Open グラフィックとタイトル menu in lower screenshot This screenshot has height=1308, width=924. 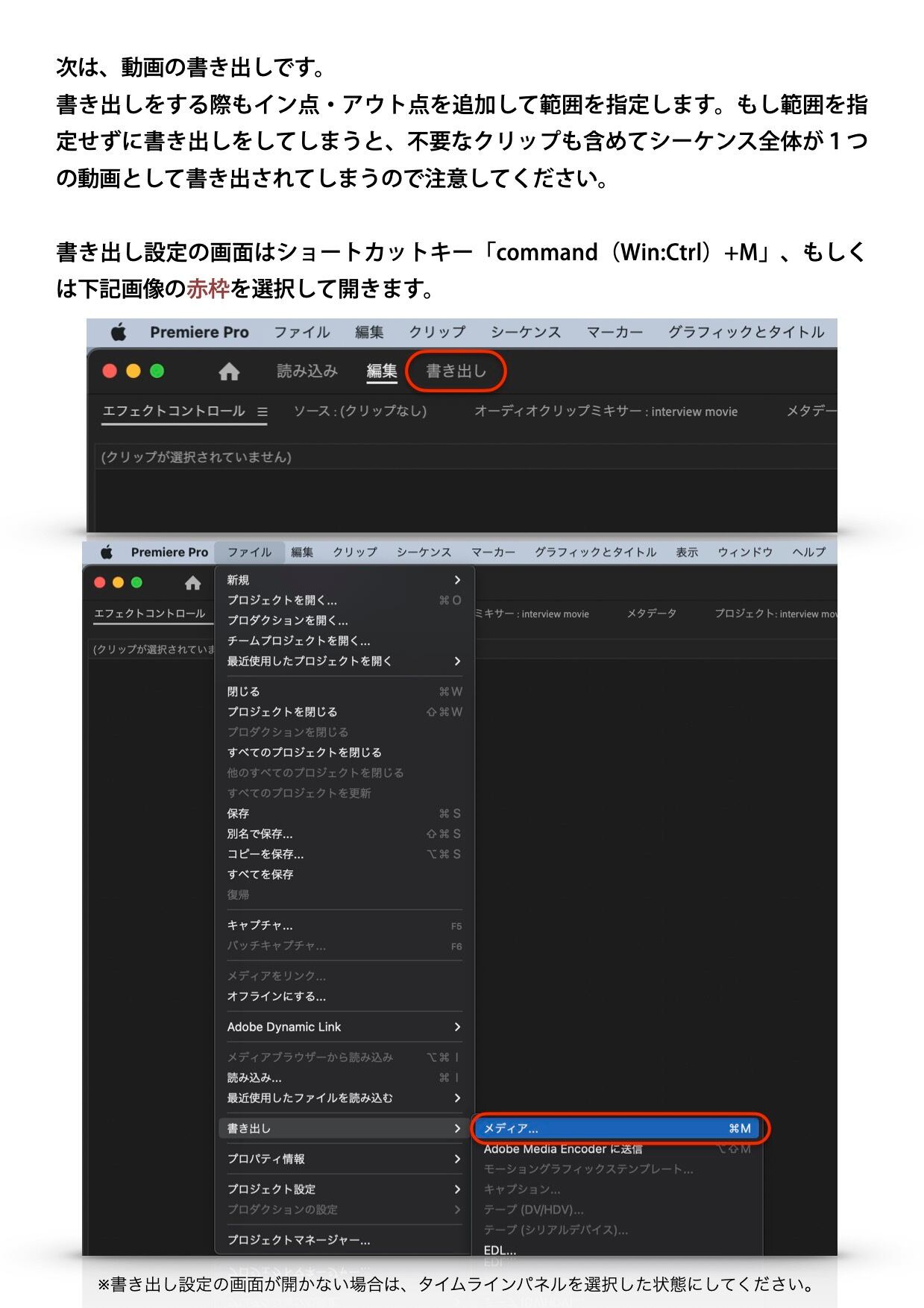click(595, 552)
